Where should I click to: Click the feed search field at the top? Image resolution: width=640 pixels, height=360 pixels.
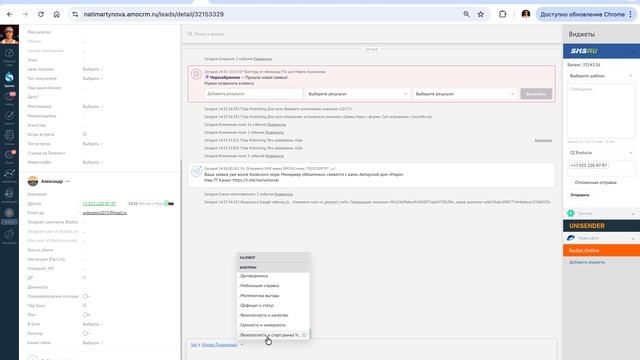pyautogui.click(x=371, y=34)
